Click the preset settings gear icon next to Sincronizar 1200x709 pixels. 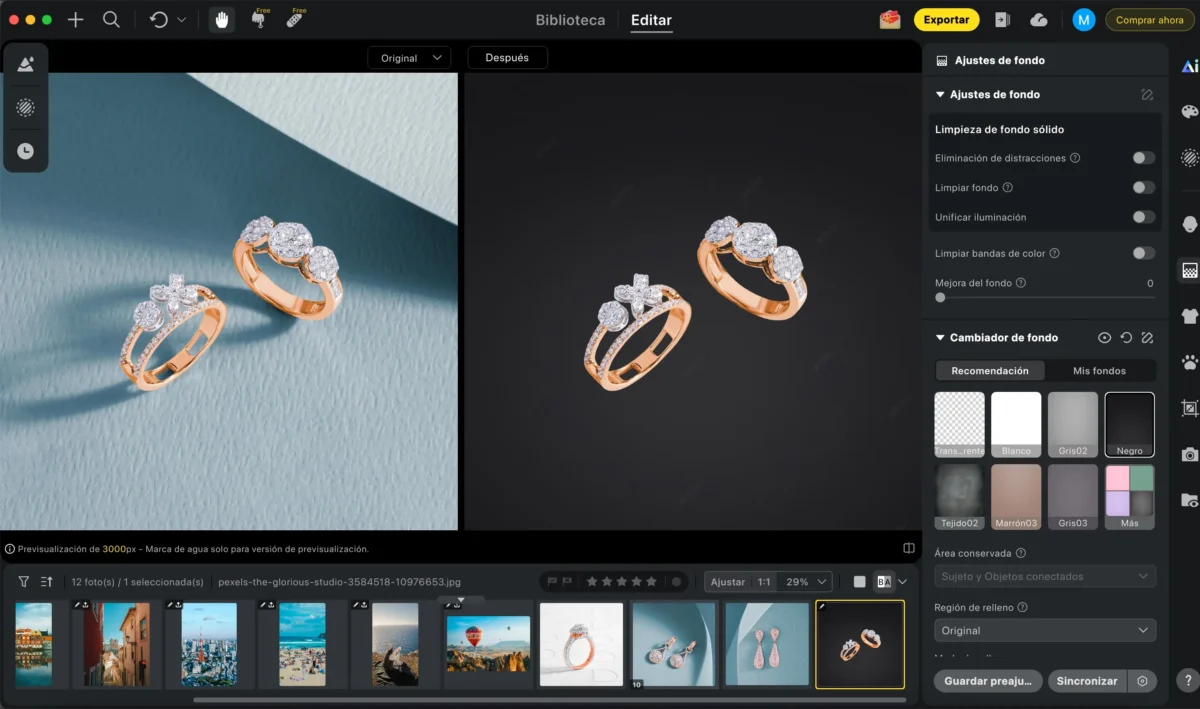[1142, 681]
